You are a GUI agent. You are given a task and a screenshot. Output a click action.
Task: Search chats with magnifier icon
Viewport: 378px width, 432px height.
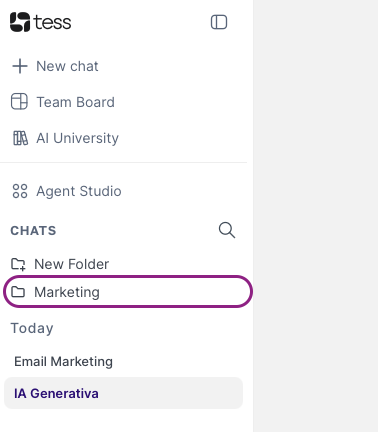click(x=227, y=230)
